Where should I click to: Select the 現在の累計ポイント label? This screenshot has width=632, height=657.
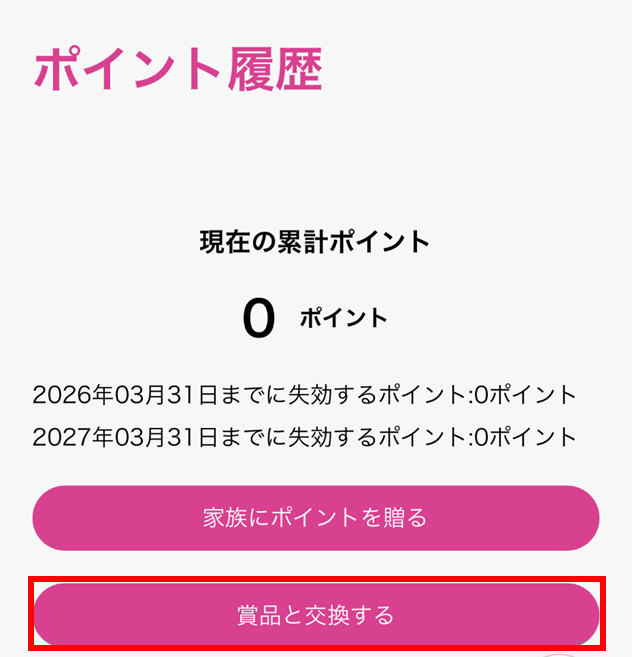tap(315, 241)
